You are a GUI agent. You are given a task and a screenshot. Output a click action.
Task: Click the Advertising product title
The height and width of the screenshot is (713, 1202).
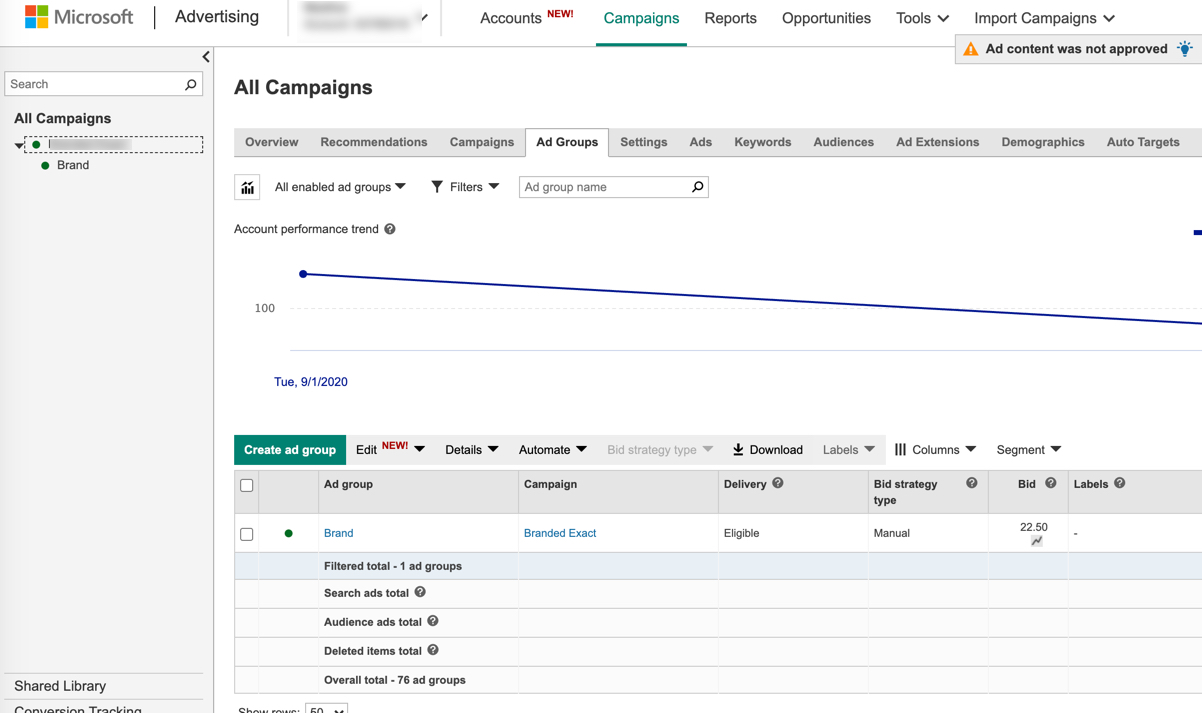(x=217, y=17)
